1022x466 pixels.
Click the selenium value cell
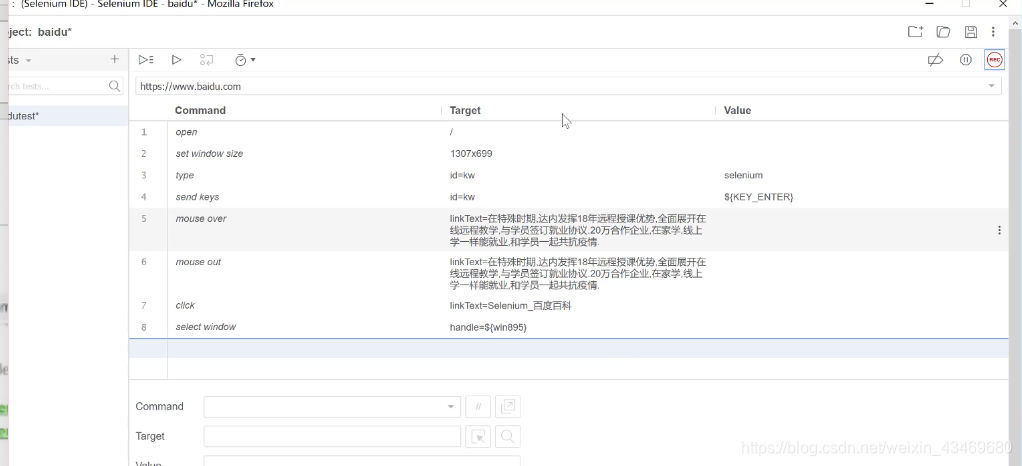(x=743, y=175)
